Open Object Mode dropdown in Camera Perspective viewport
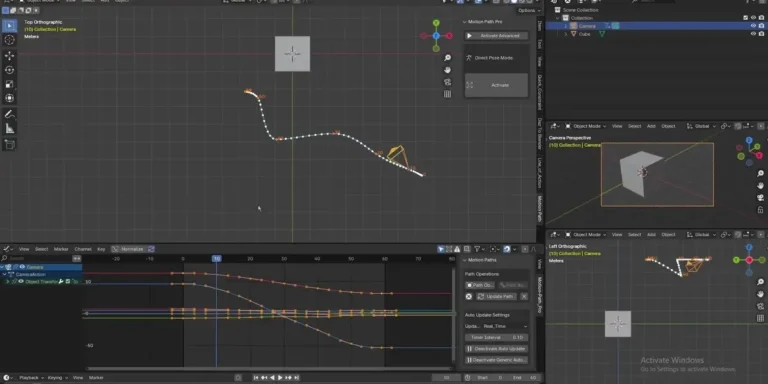Viewport: 768px width, 384px height. (x=587, y=126)
